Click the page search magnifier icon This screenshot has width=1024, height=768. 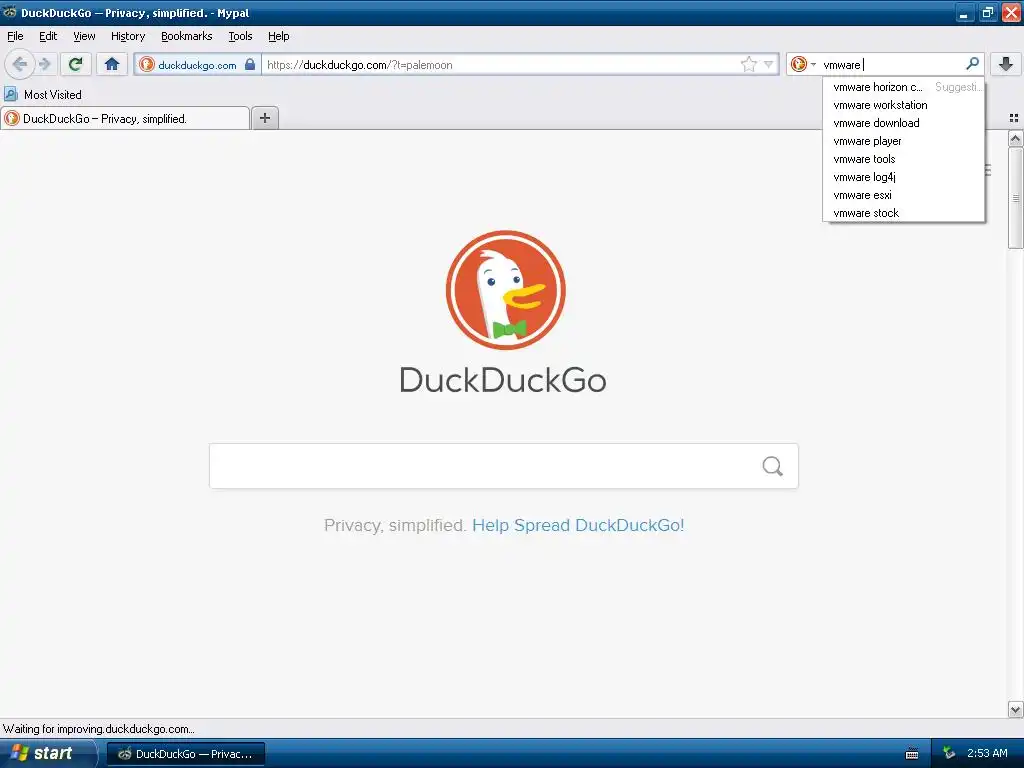pyautogui.click(x=773, y=466)
